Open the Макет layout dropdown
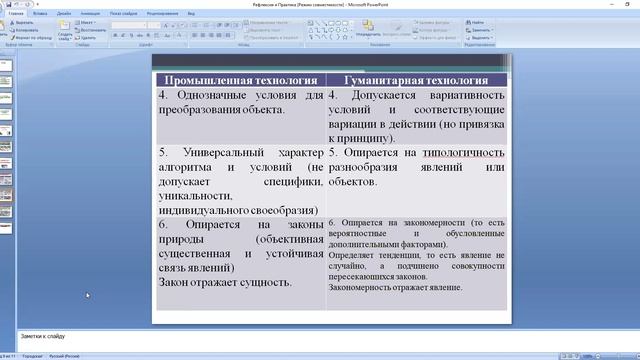Viewport: 640px width, 360px height. 85,22
